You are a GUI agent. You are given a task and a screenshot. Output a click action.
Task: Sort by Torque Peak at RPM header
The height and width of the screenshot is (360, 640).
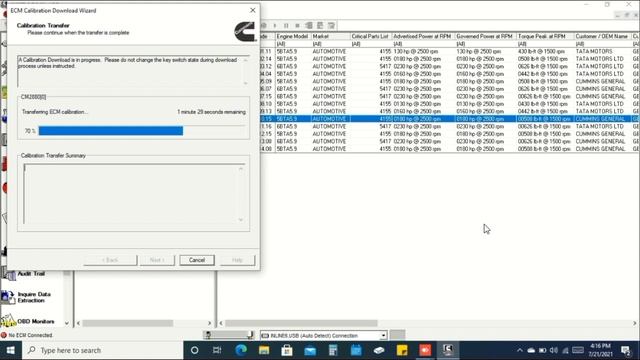(x=545, y=36)
